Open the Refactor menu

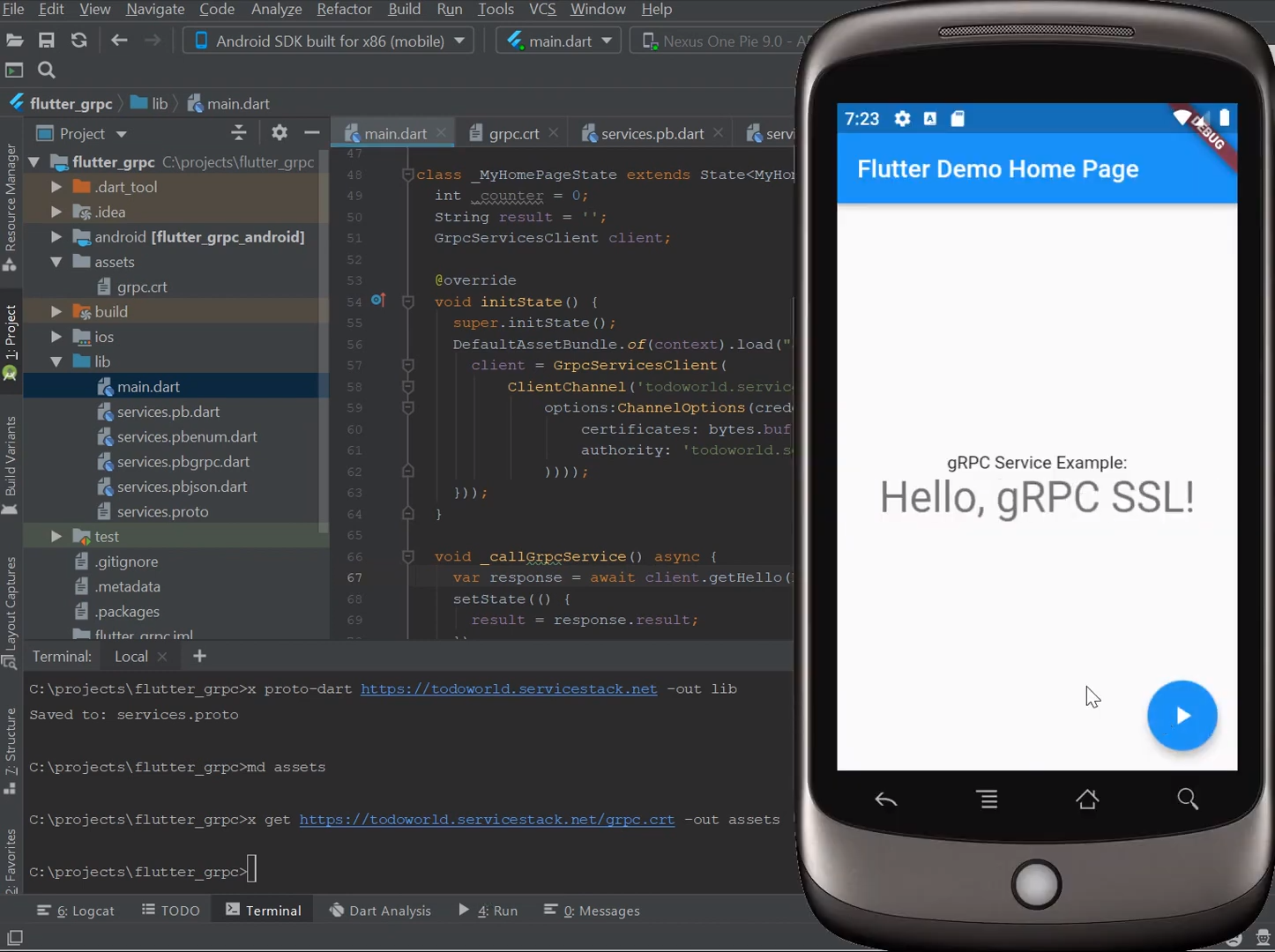344,9
